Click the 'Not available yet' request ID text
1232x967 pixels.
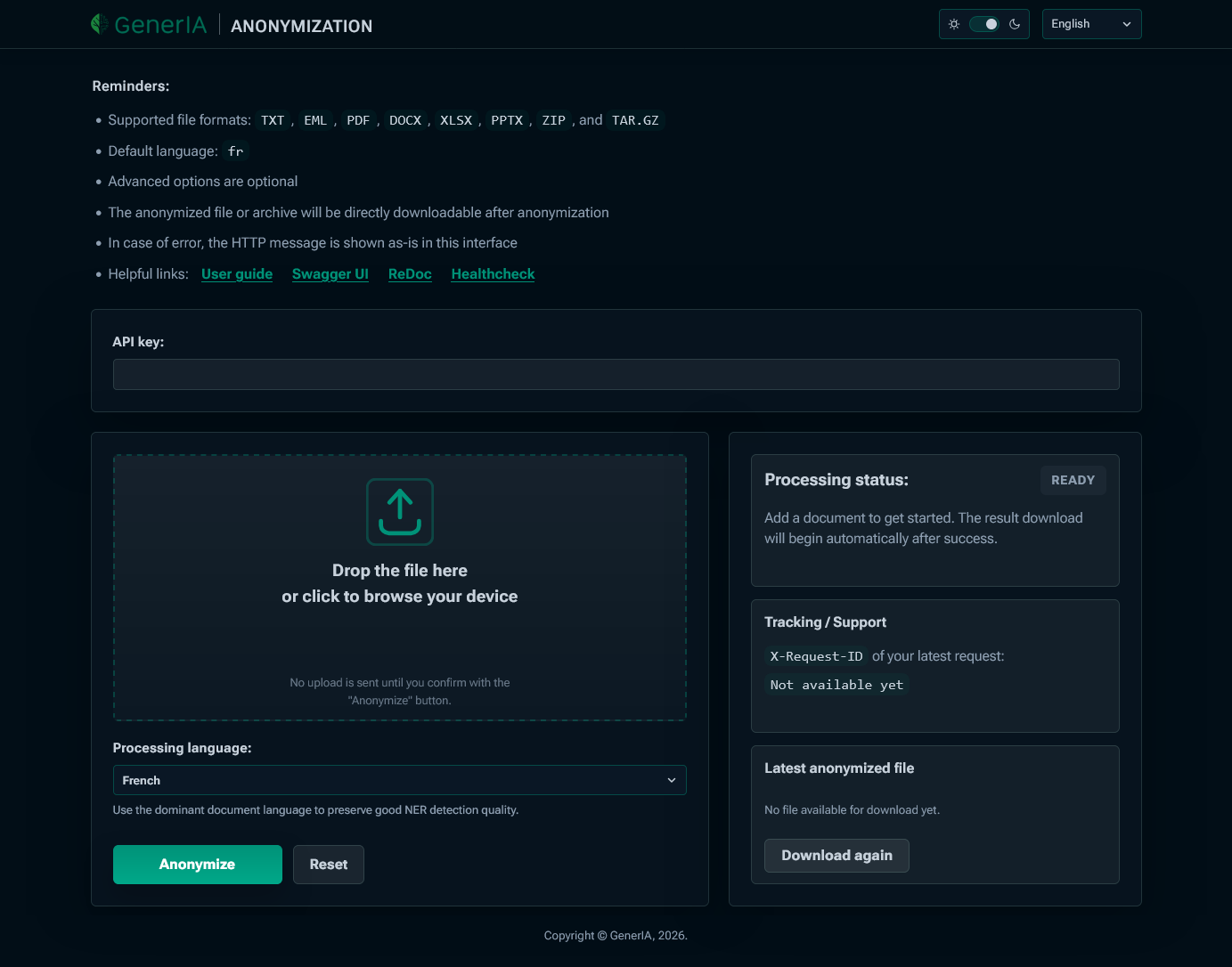836,685
